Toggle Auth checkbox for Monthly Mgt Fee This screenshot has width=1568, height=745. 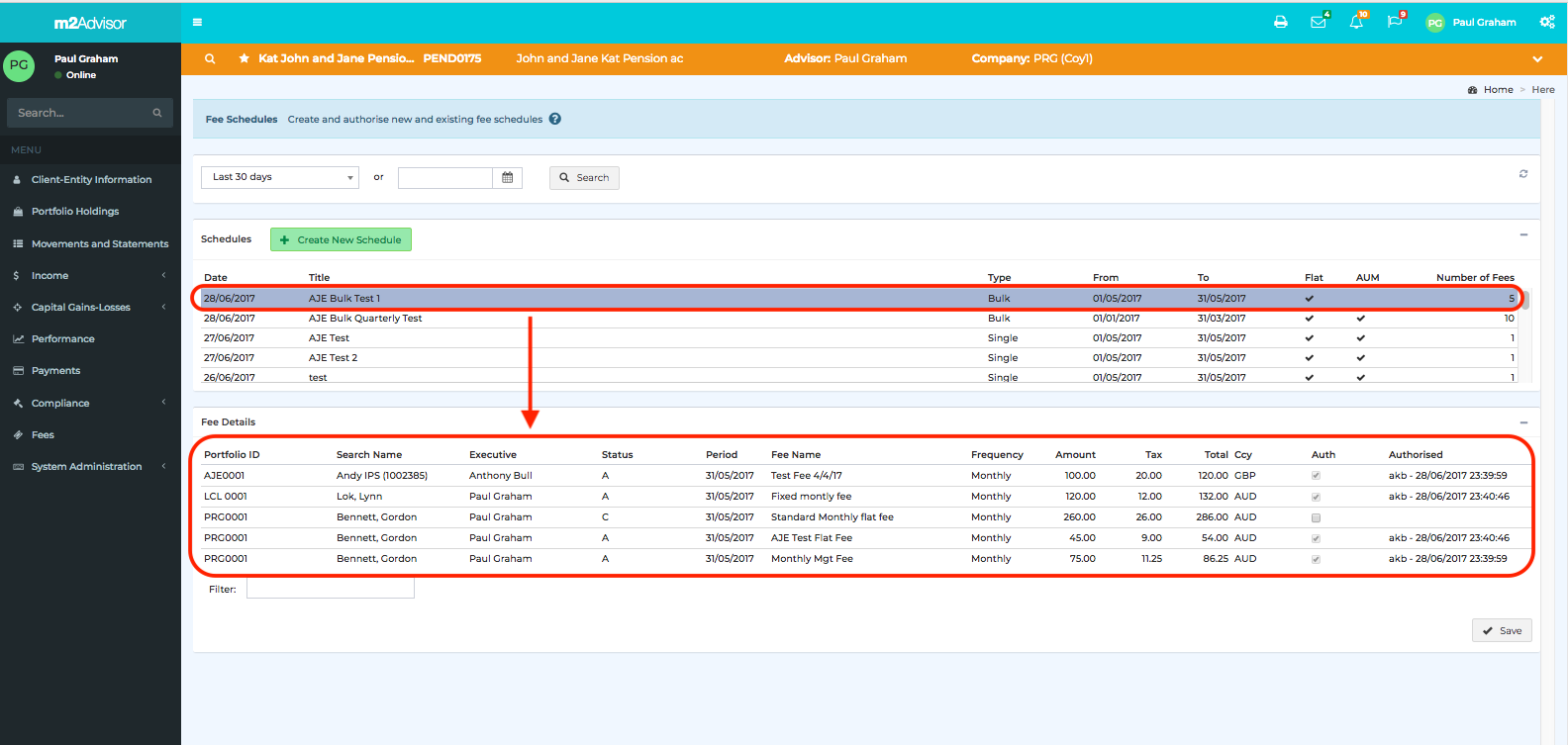click(1316, 559)
